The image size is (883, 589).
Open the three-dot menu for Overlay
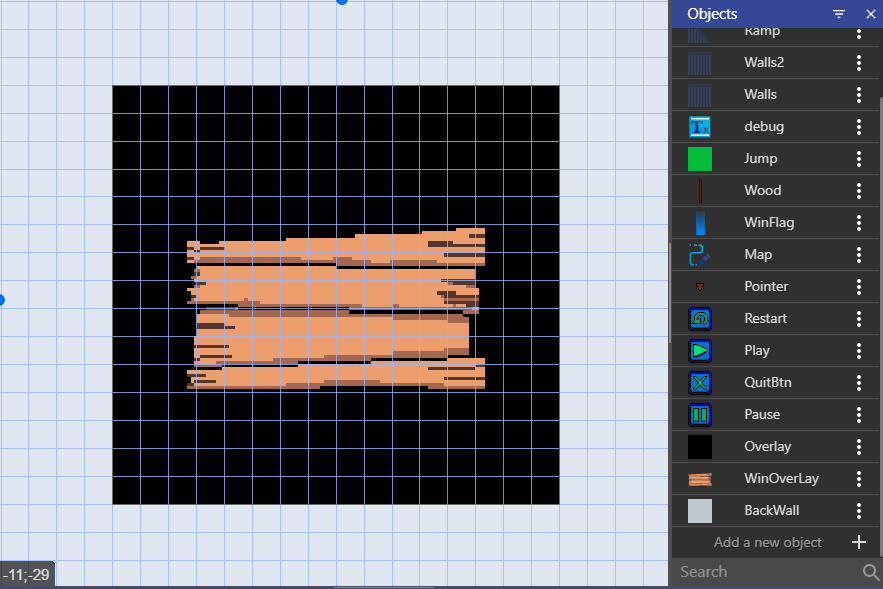click(x=859, y=447)
